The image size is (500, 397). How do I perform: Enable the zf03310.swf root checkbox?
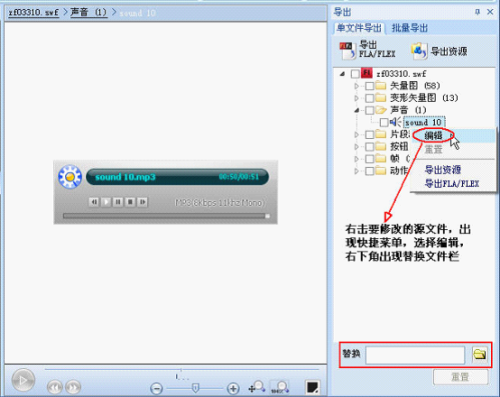tap(355, 74)
